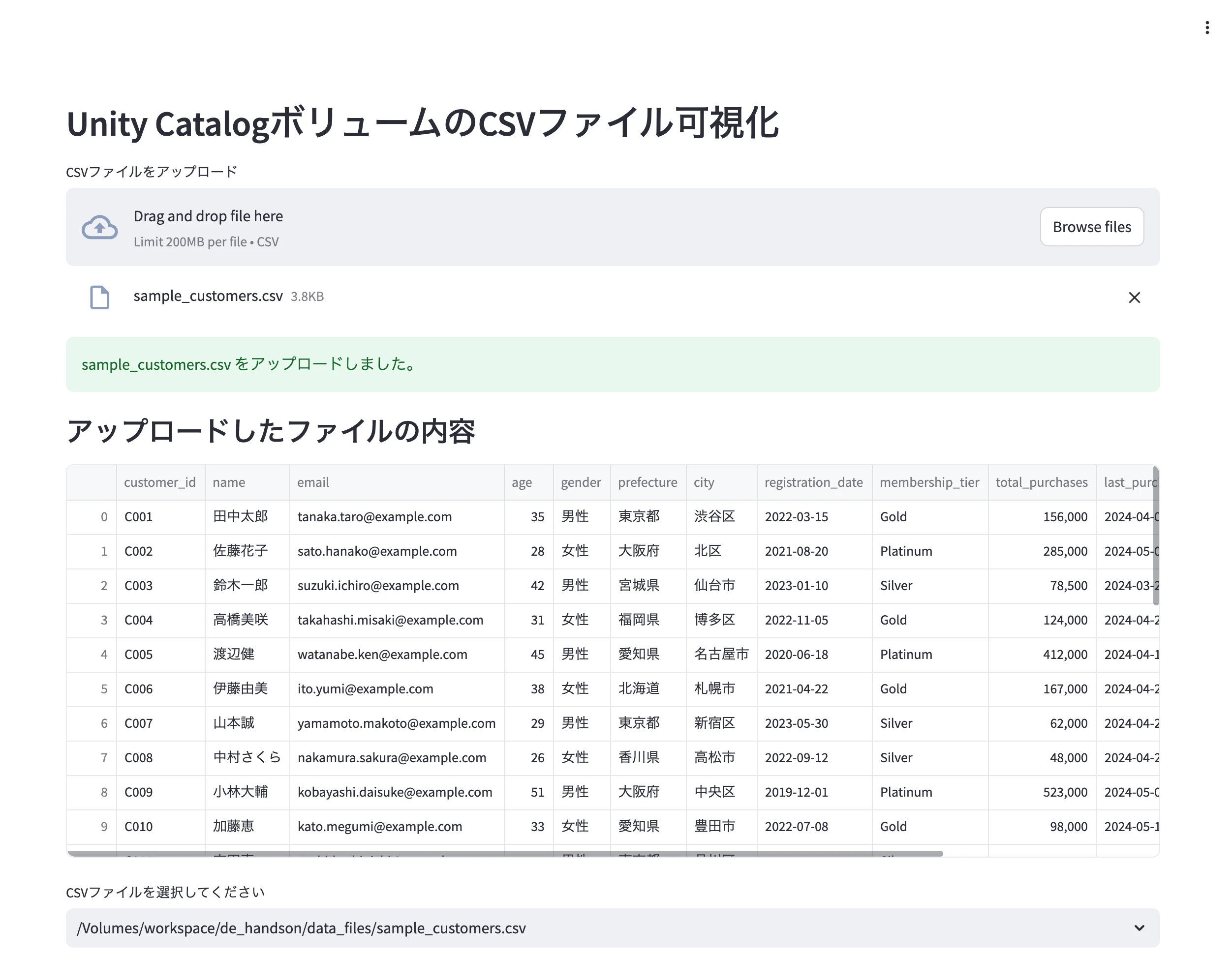Click the Browse files button
Image resolution: width=1232 pixels, height=955 pixels.
click(x=1092, y=227)
